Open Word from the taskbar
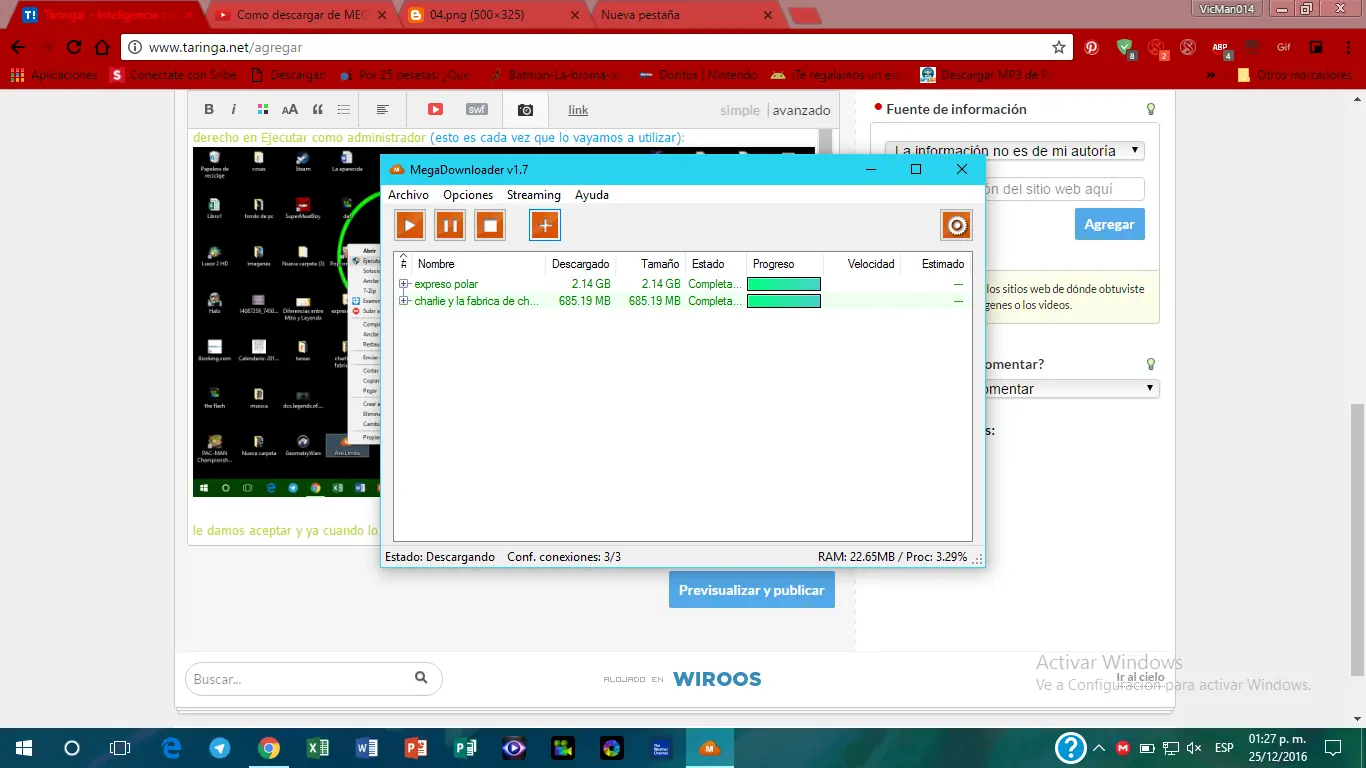The width and height of the screenshot is (1366, 768). point(367,747)
